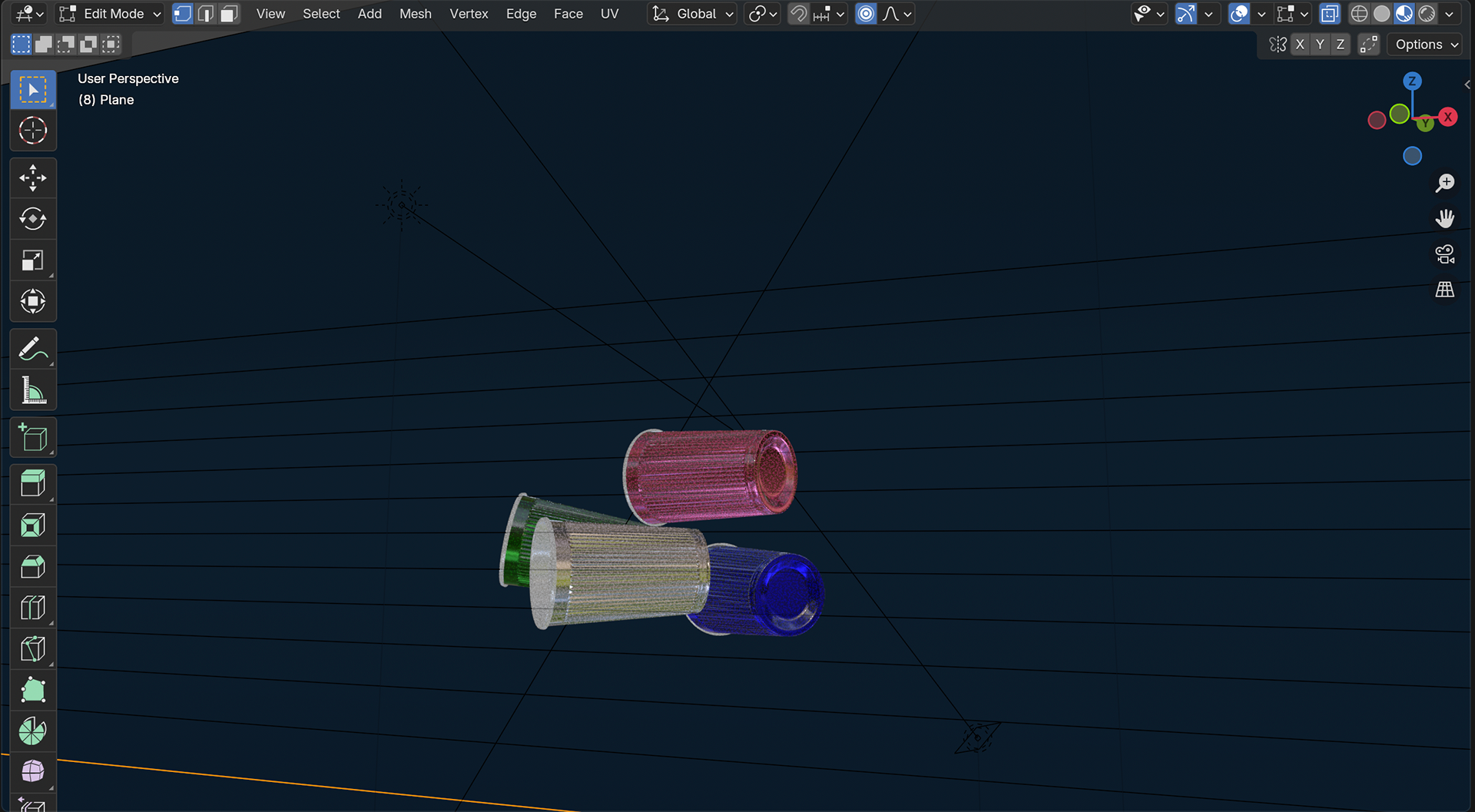Open the snapping options dropdown
This screenshot has width=1475, height=812.
tap(830, 14)
